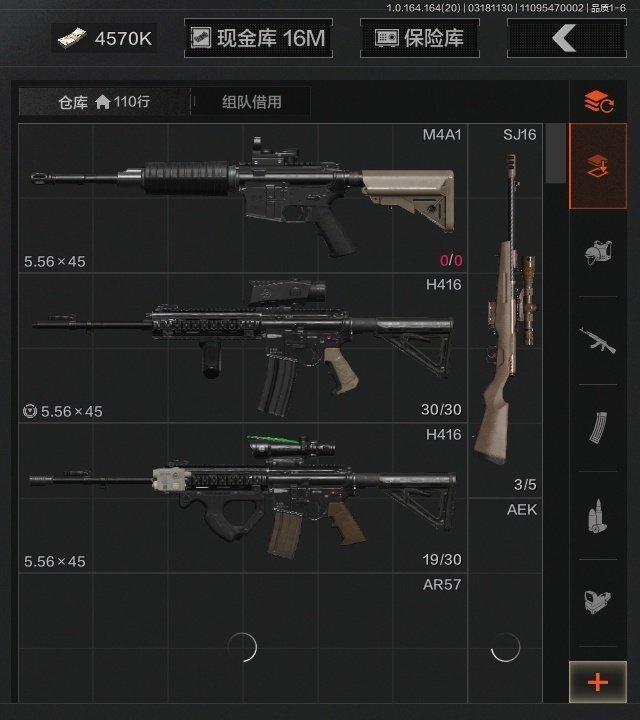
Task: Open the sight attachments category icon
Action: tap(598, 602)
